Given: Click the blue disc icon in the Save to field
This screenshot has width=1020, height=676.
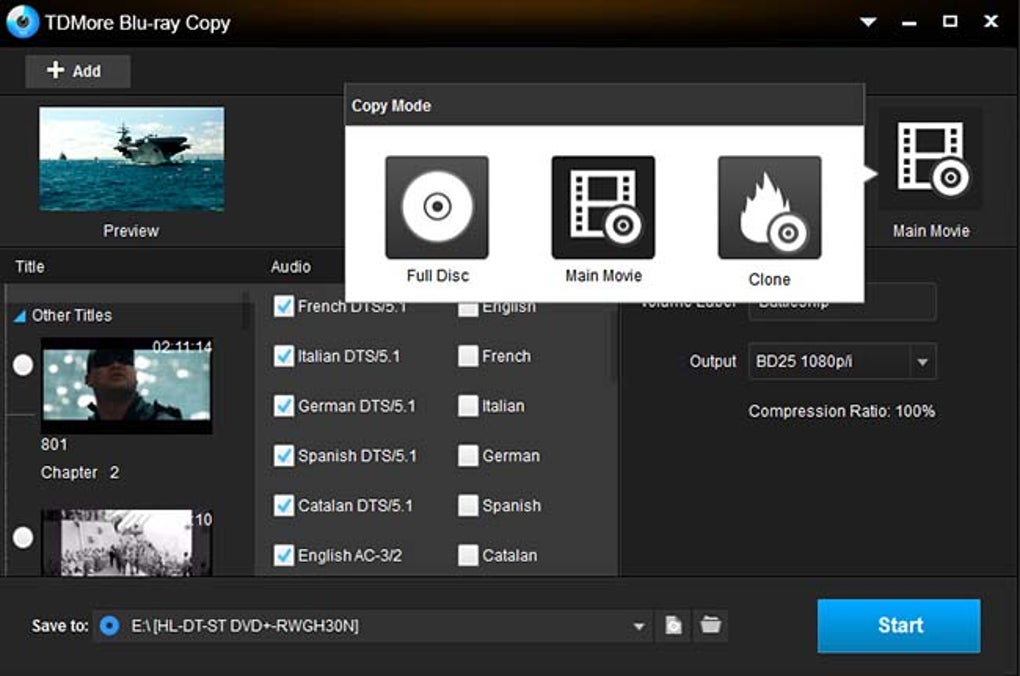Looking at the screenshot, I should (109, 625).
